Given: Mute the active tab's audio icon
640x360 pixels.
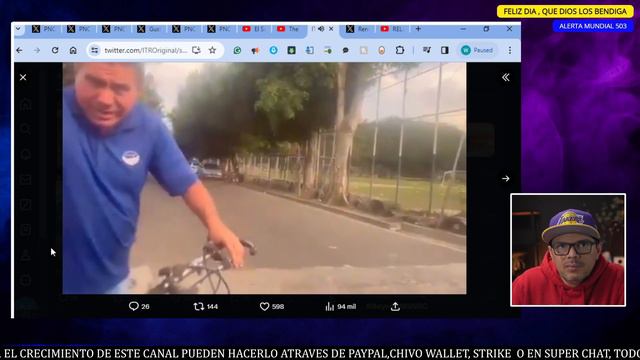Looking at the screenshot, I should coord(321,29).
